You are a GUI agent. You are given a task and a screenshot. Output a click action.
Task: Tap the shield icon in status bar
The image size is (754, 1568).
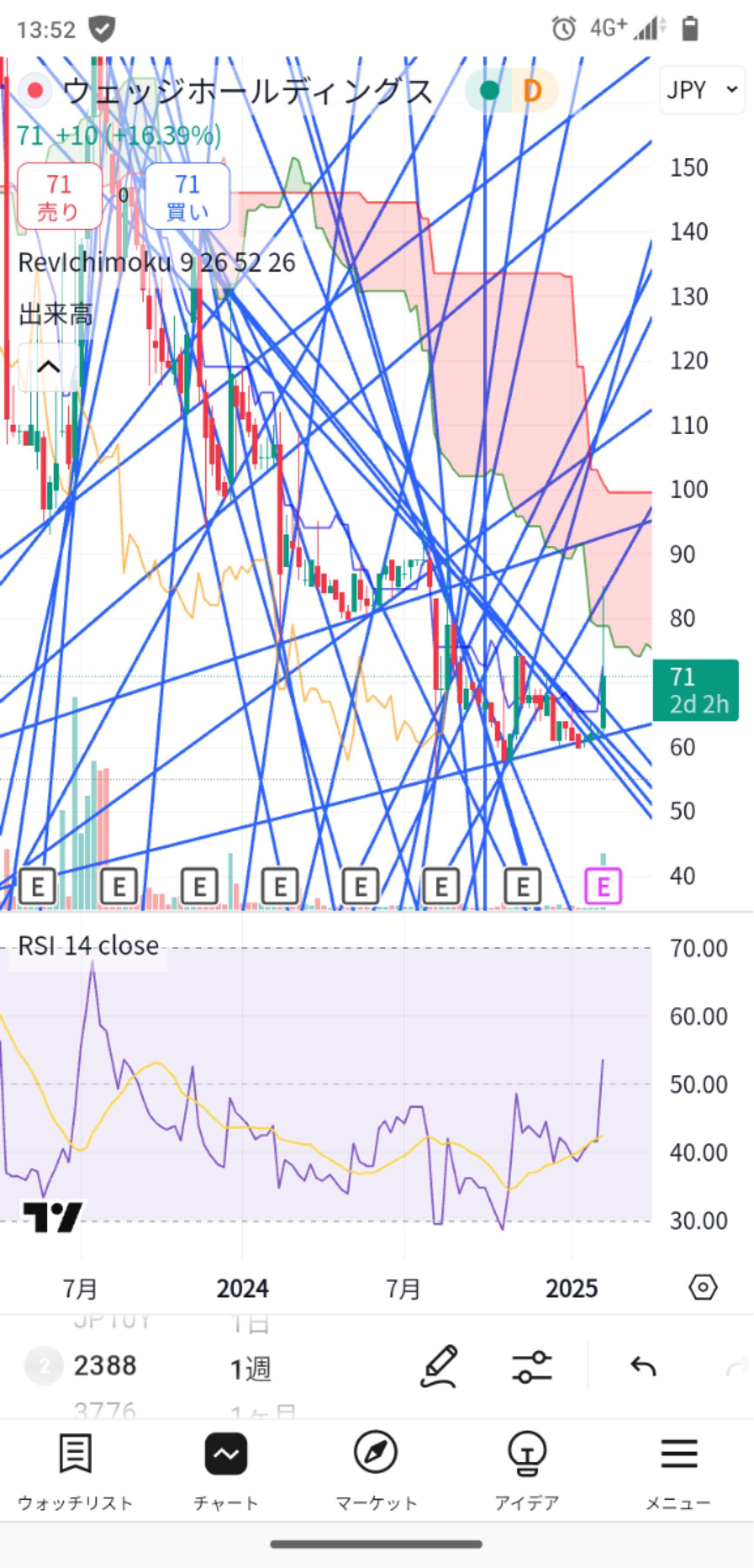click(x=101, y=29)
